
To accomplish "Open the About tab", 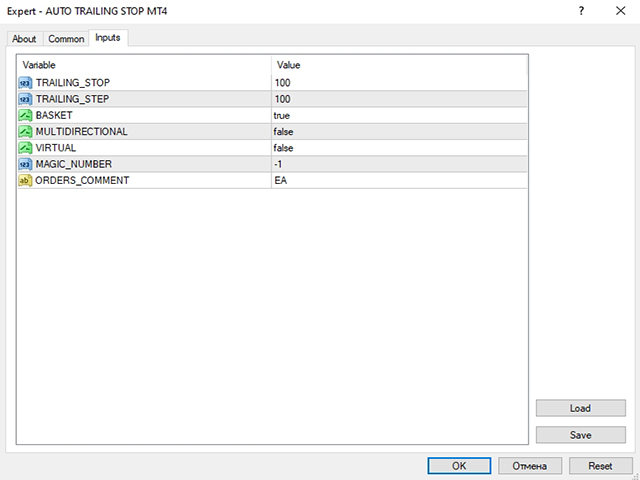I will point(24,39).
